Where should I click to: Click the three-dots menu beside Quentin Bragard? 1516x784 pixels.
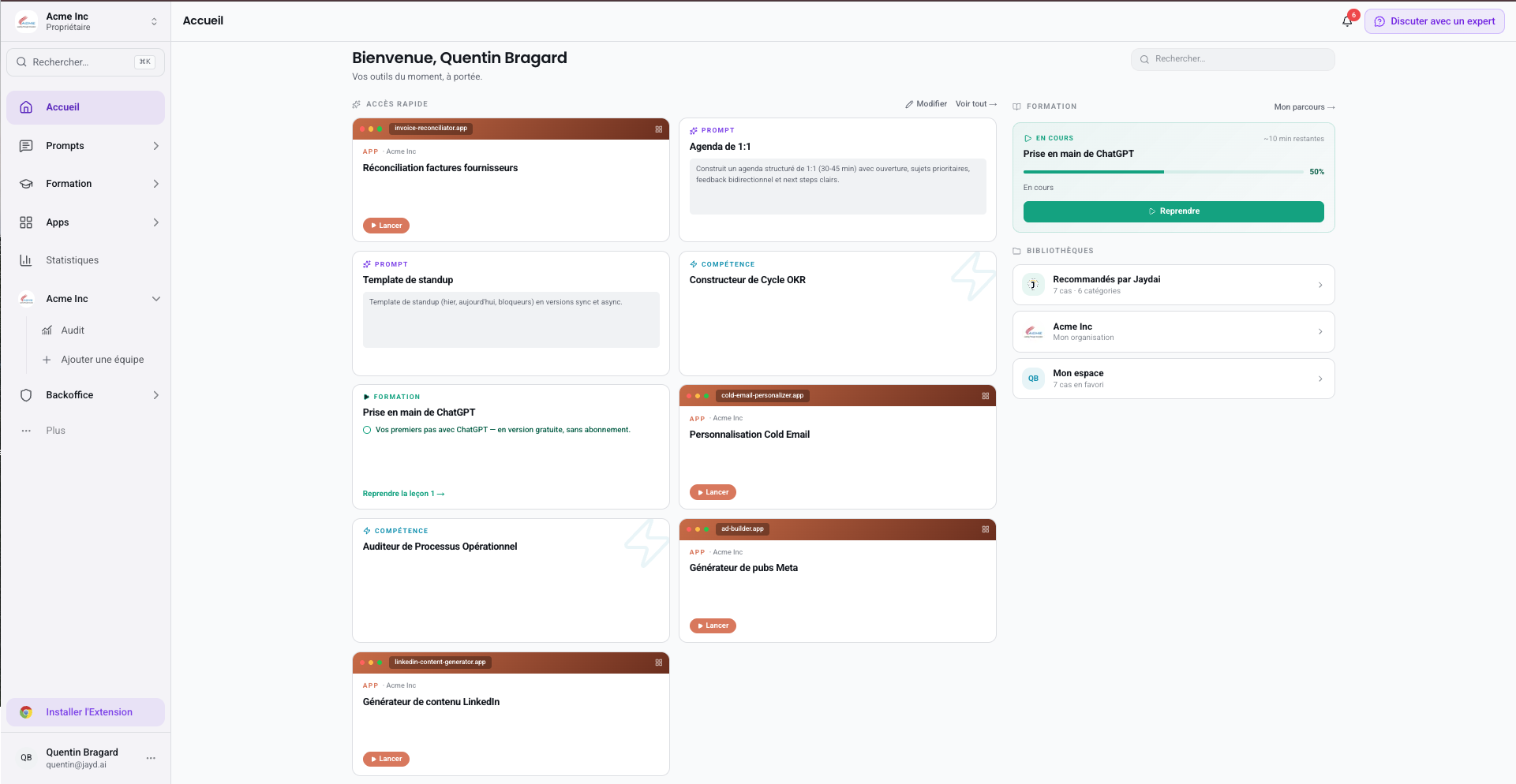click(x=151, y=758)
